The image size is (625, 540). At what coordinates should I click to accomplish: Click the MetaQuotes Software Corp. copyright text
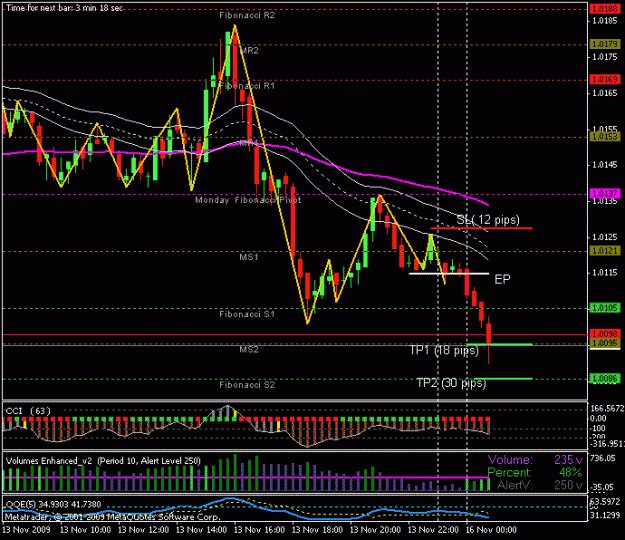[x=112, y=517]
